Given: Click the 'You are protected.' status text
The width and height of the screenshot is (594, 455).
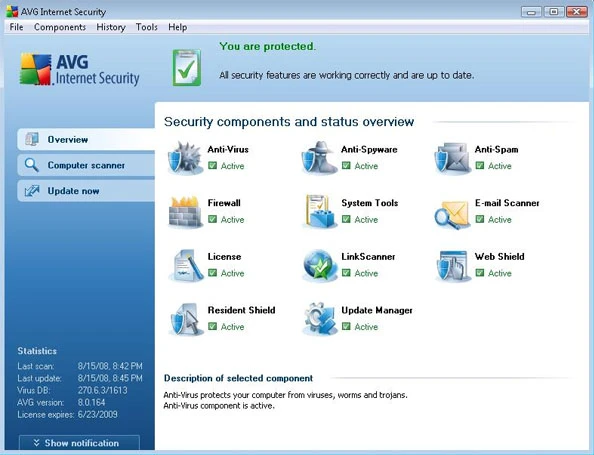Looking at the screenshot, I should (267, 47).
